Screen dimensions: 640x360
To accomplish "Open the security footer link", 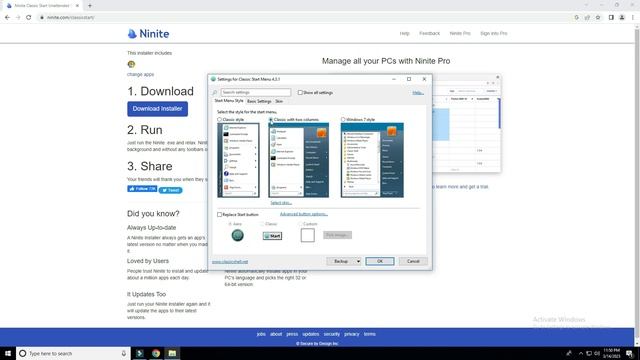I will pos(331,334).
